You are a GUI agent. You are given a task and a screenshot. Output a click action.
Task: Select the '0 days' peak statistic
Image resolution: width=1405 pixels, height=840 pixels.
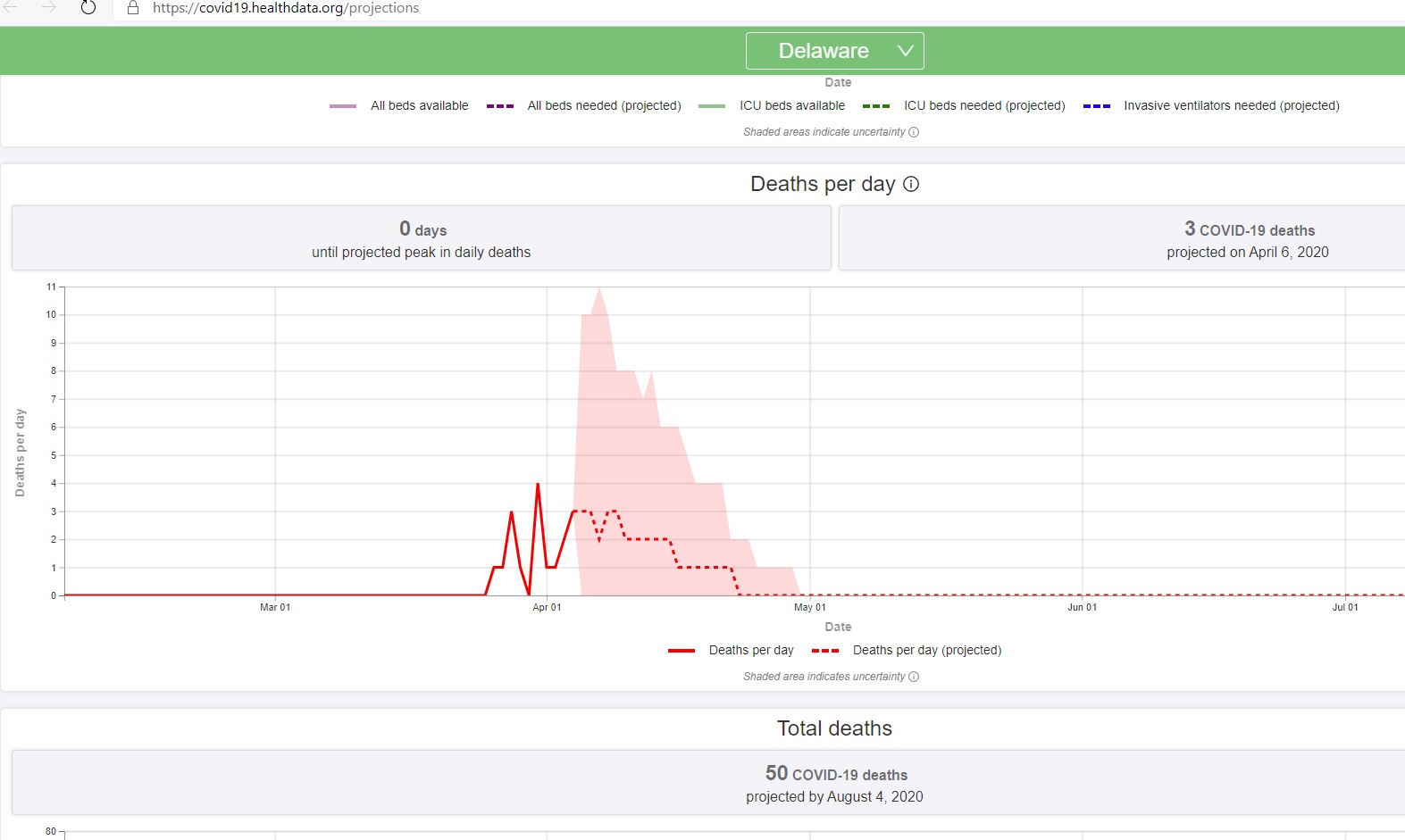422,229
